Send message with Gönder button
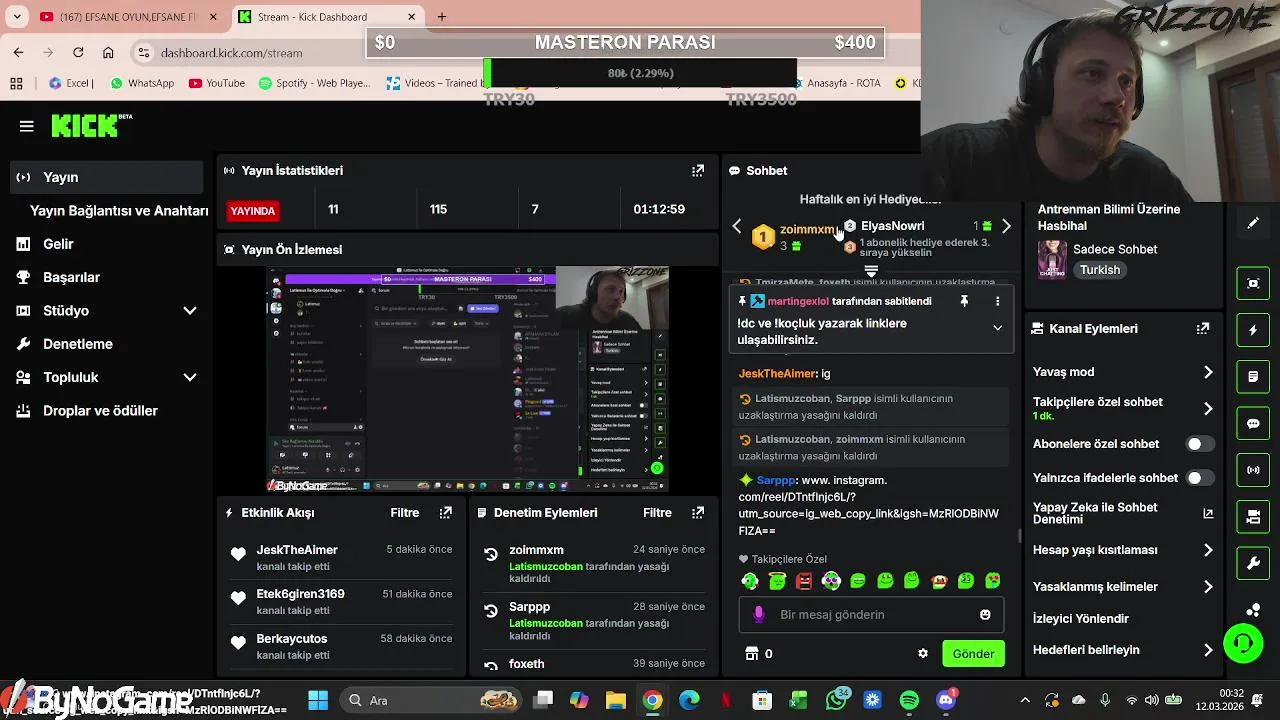This screenshot has width=1280, height=720. tap(973, 654)
